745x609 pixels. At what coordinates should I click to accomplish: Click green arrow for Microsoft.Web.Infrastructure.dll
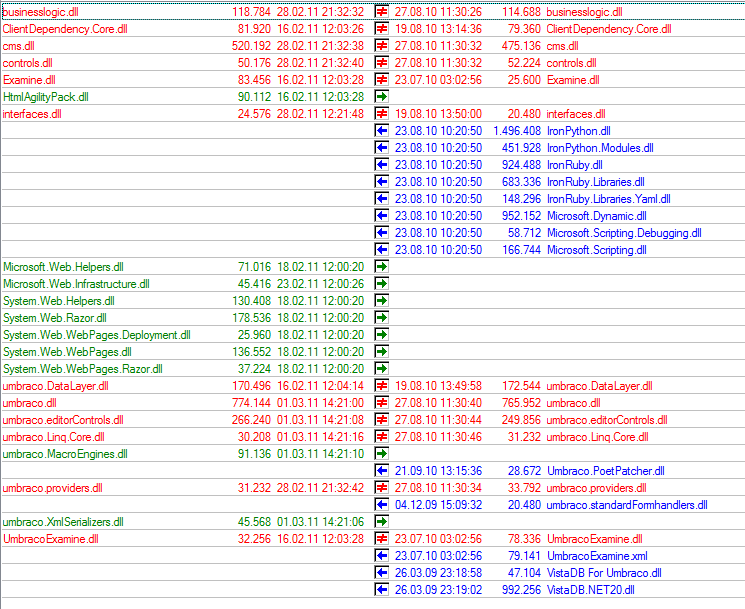pyautogui.click(x=382, y=284)
